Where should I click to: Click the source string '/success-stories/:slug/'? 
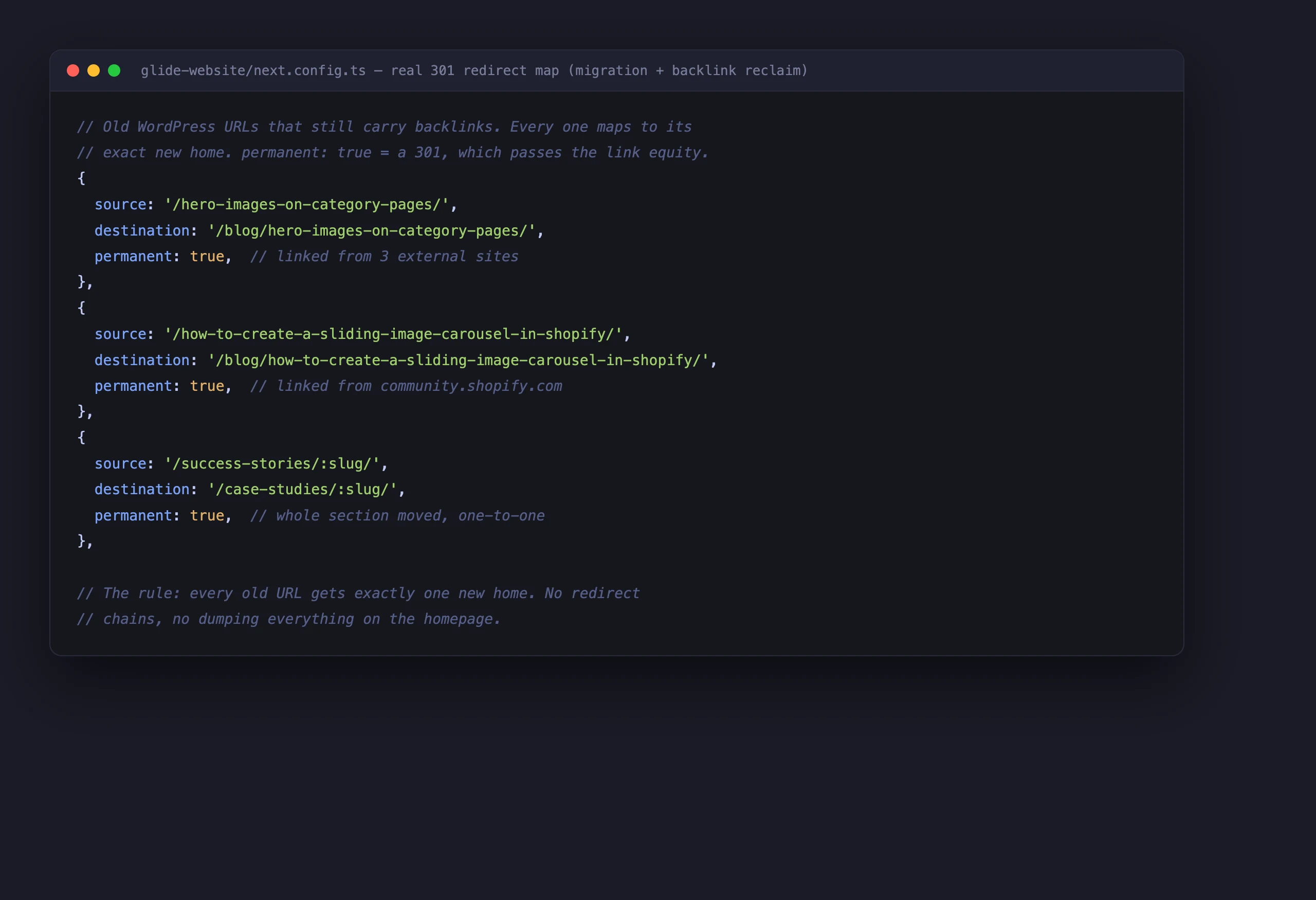coord(272,464)
